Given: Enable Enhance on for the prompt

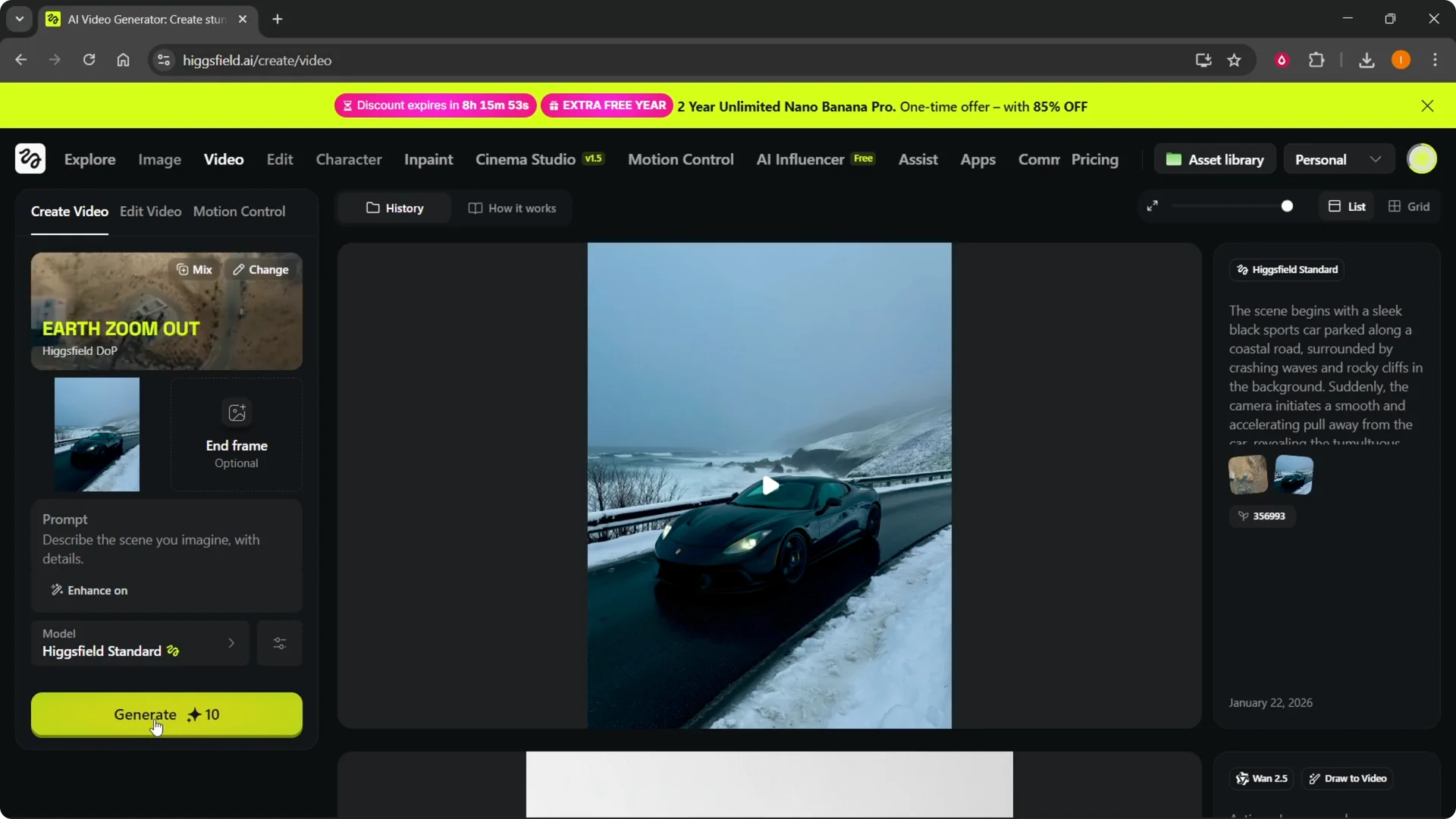Looking at the screenshot, I should [89, 590].
